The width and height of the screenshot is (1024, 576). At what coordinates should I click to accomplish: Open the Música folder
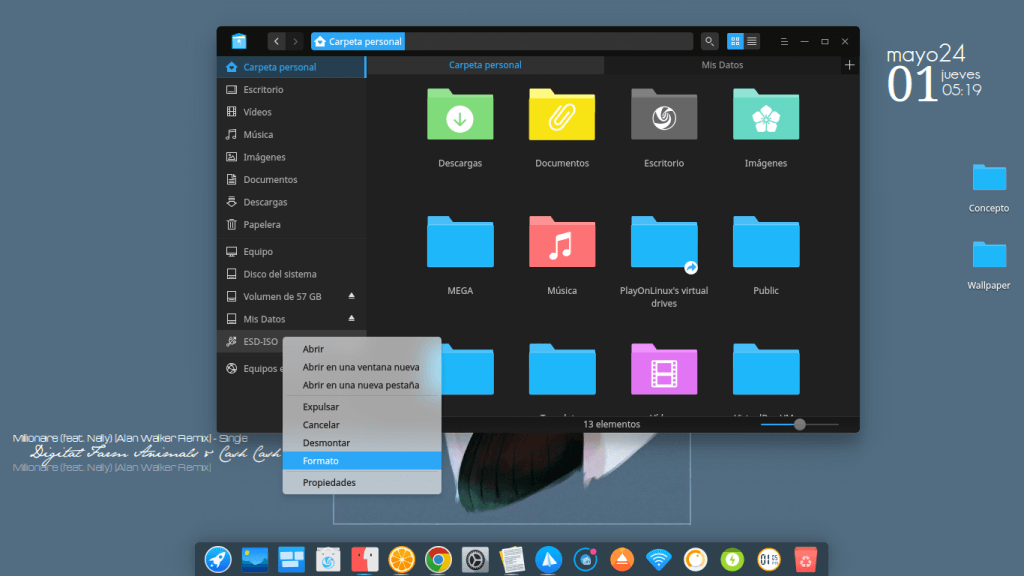(562, 243)
